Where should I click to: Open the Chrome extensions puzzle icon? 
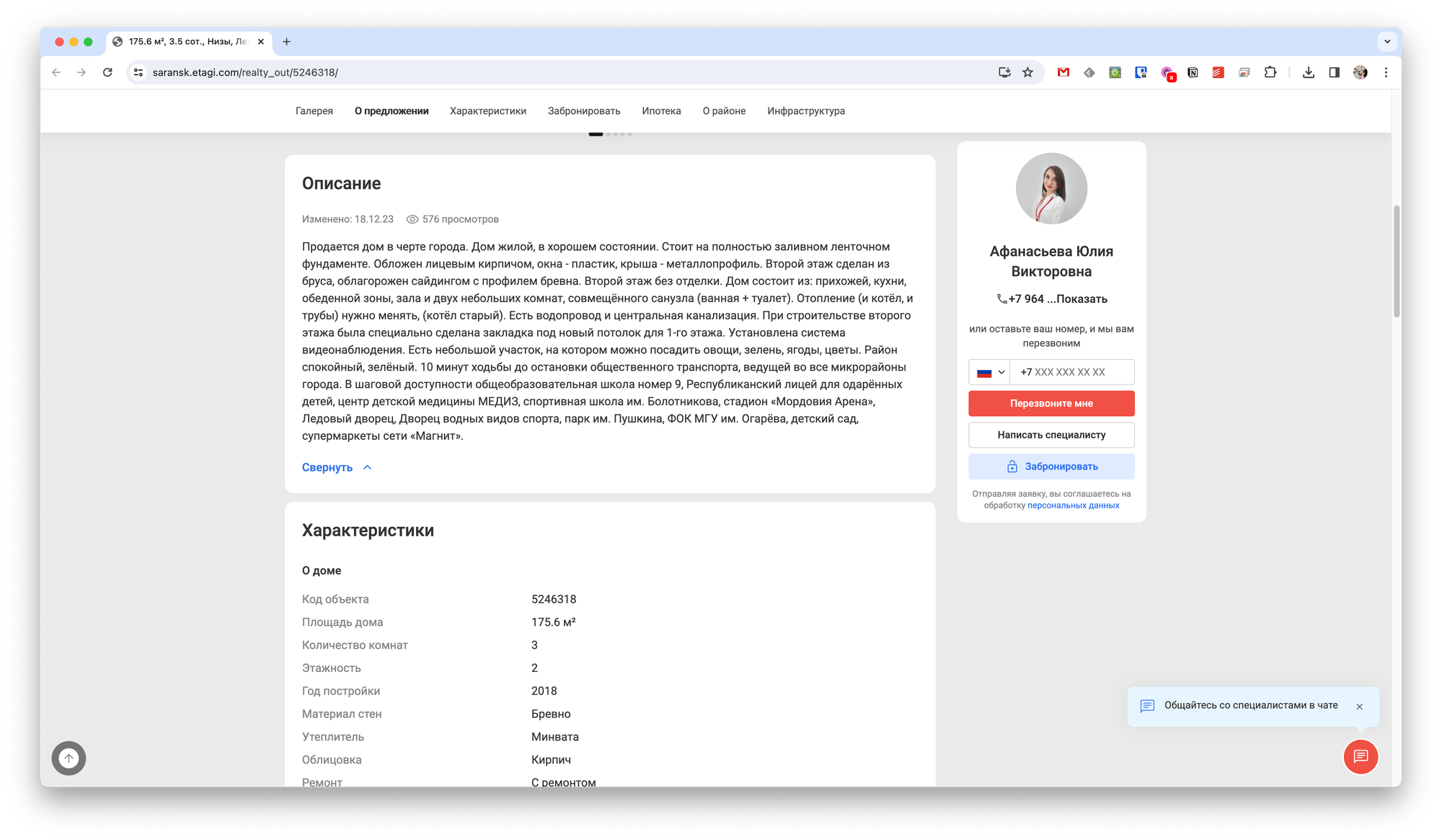[x=1270, y=72]
